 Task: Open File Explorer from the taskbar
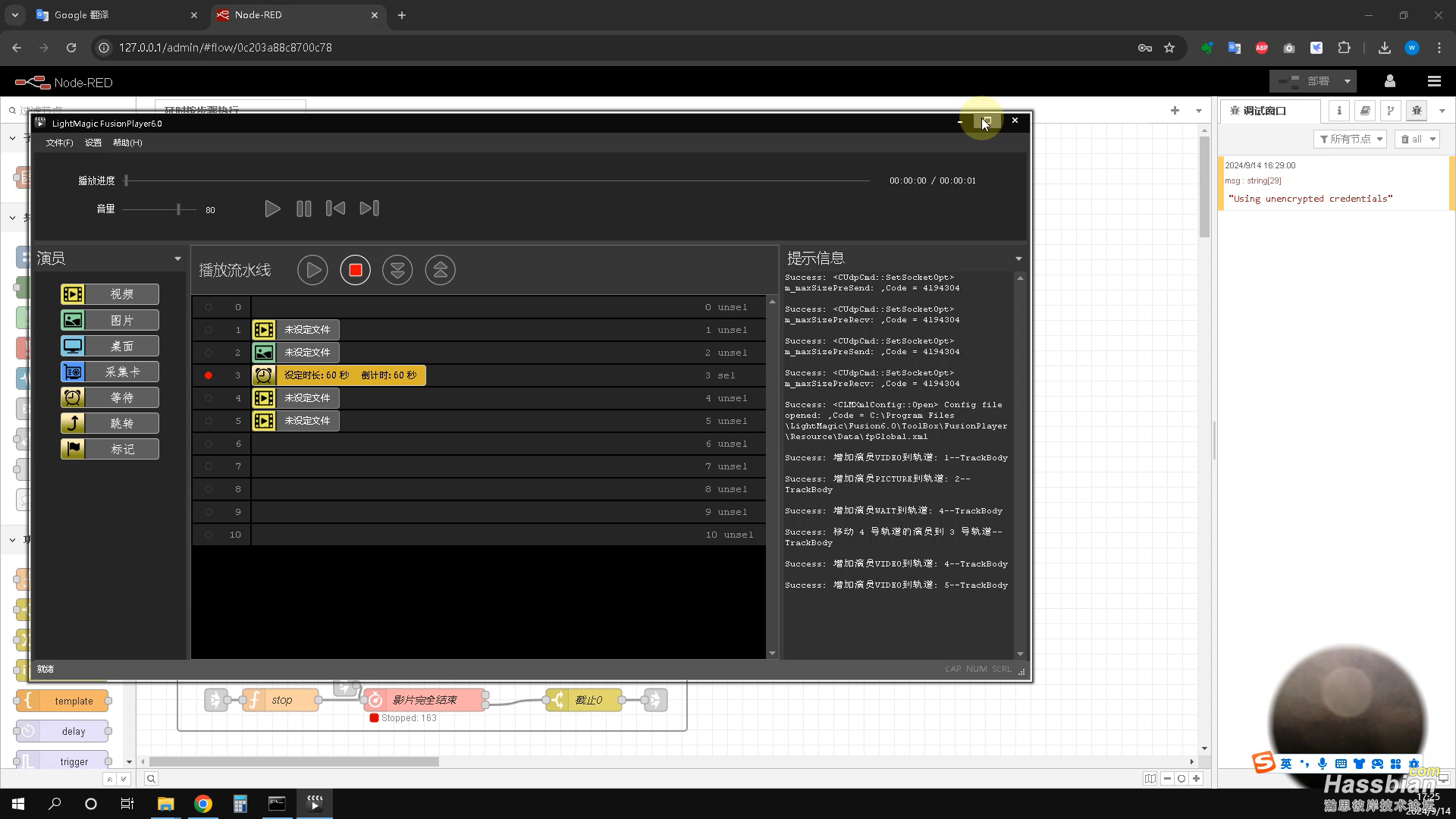pyautogui.click(x=165, y=804)
